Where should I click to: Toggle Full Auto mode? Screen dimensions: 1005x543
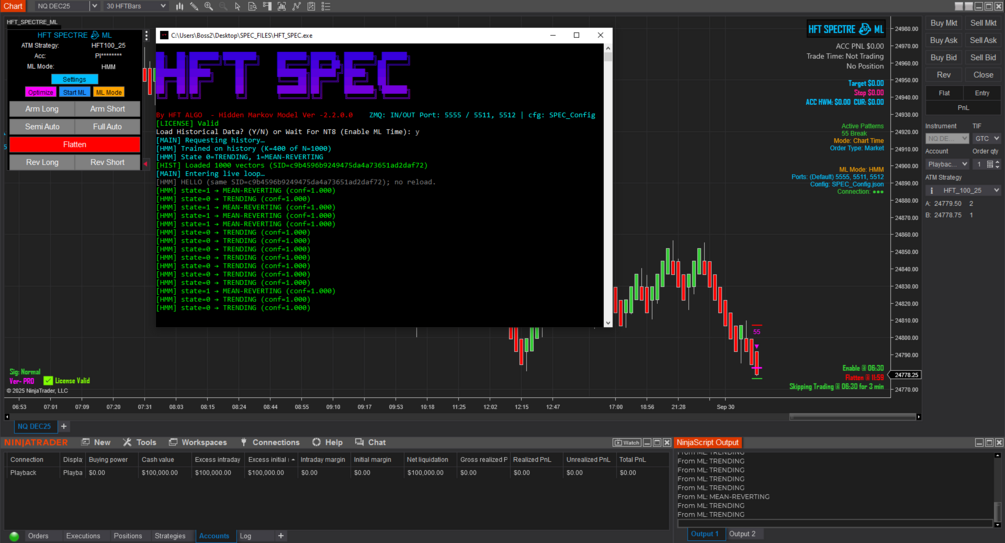pos(107,126)
